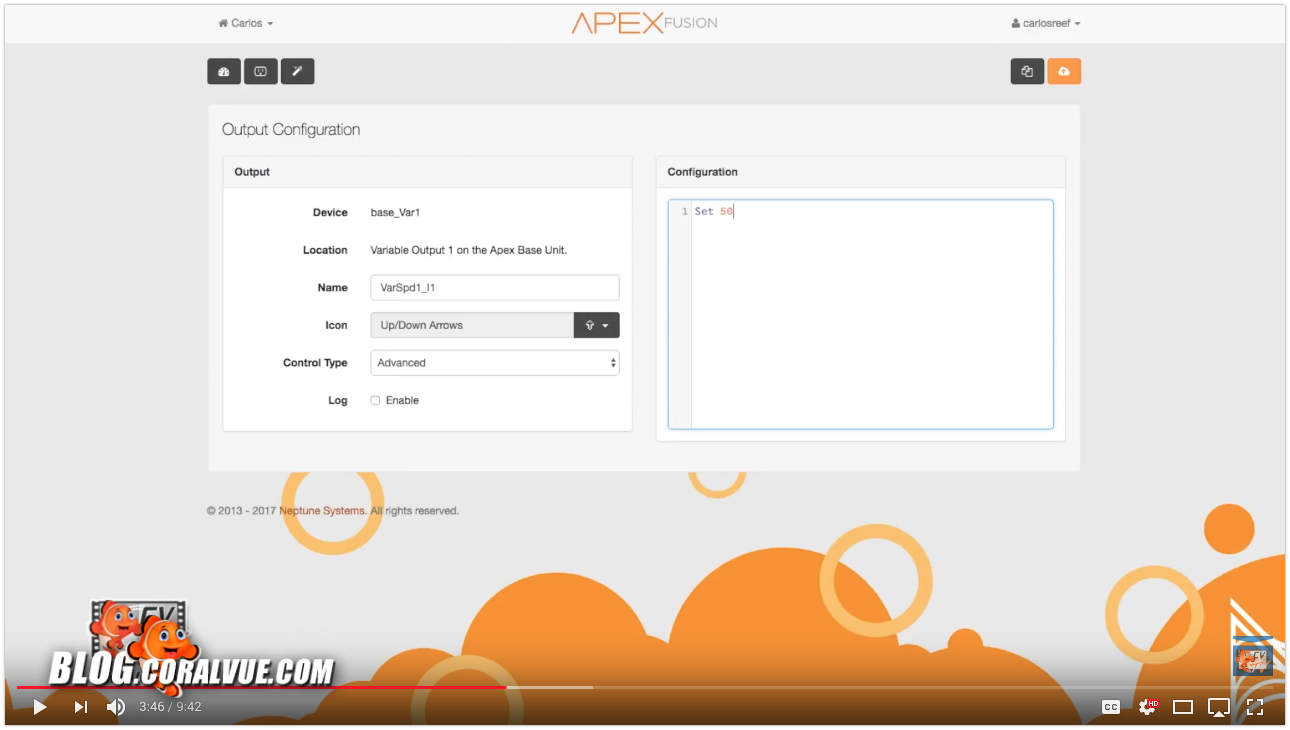Click the copy configuration icon button

pyautogui.click(x=1027, y=71)
